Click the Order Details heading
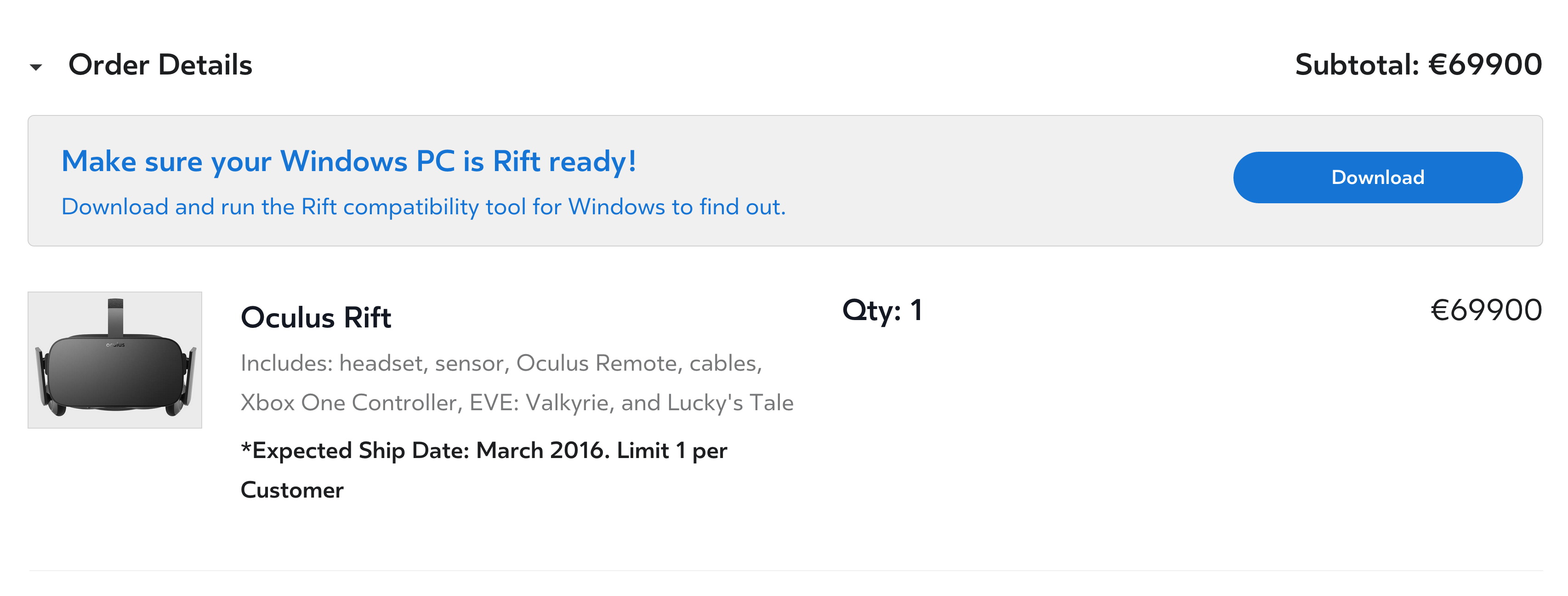 tap(160, 65)
